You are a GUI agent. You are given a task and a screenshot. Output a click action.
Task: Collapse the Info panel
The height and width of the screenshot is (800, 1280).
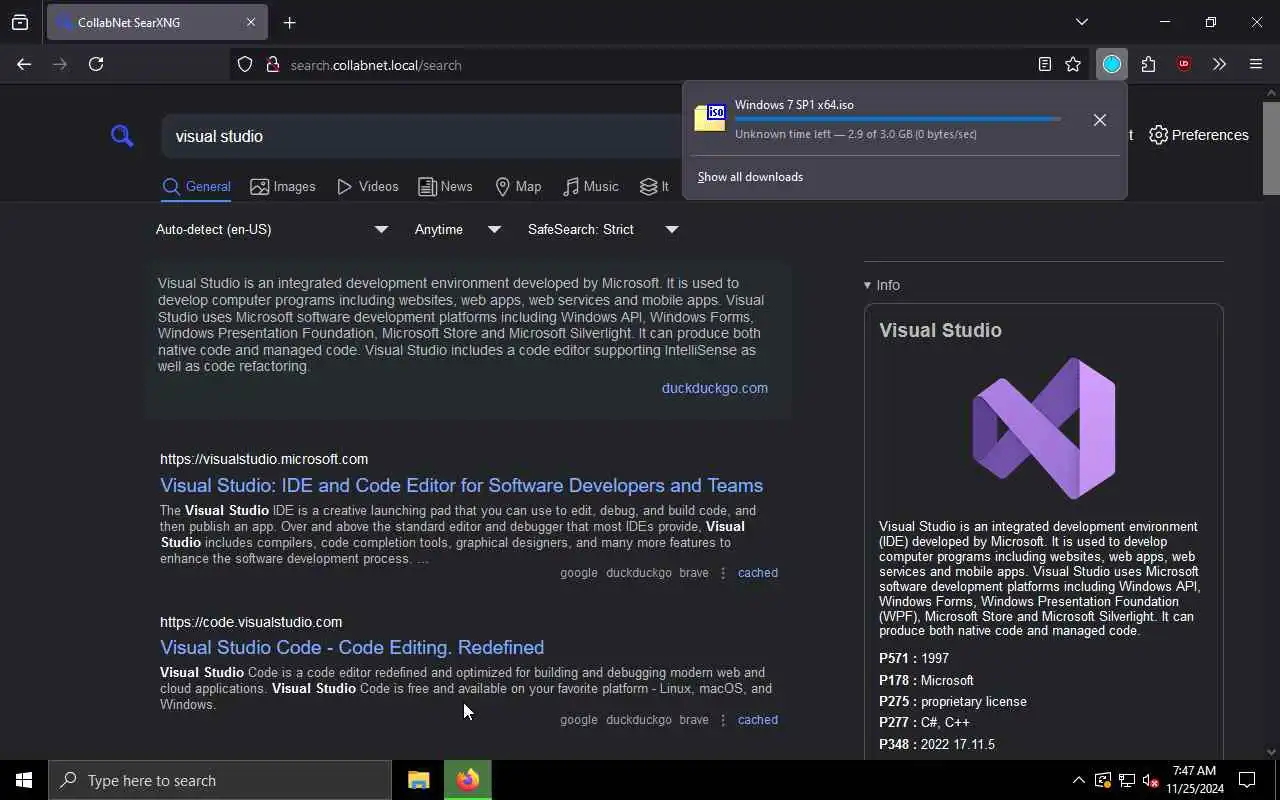(x=882, y=285)
